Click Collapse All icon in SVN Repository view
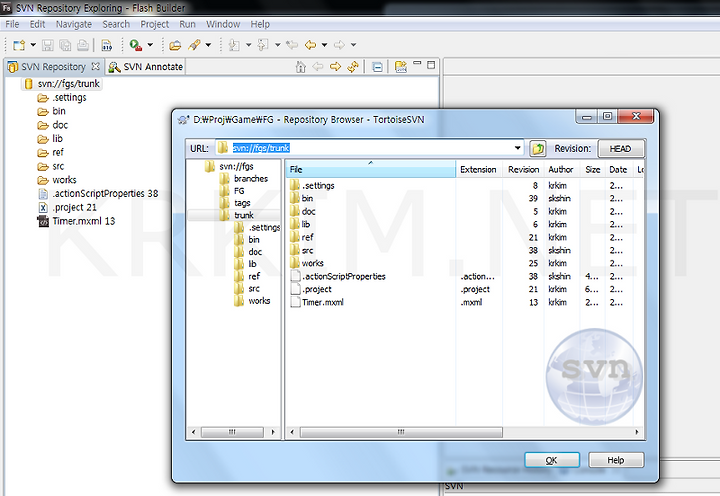The image size is (720, 496). point(377,68)
